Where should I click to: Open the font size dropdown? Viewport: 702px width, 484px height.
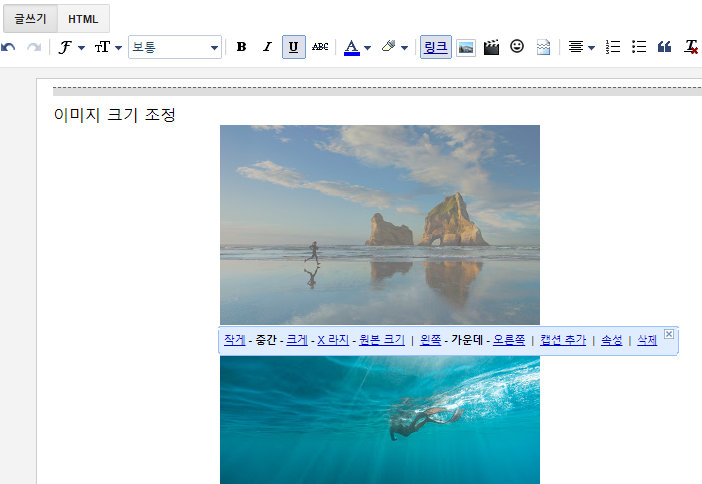coord(108,47)
